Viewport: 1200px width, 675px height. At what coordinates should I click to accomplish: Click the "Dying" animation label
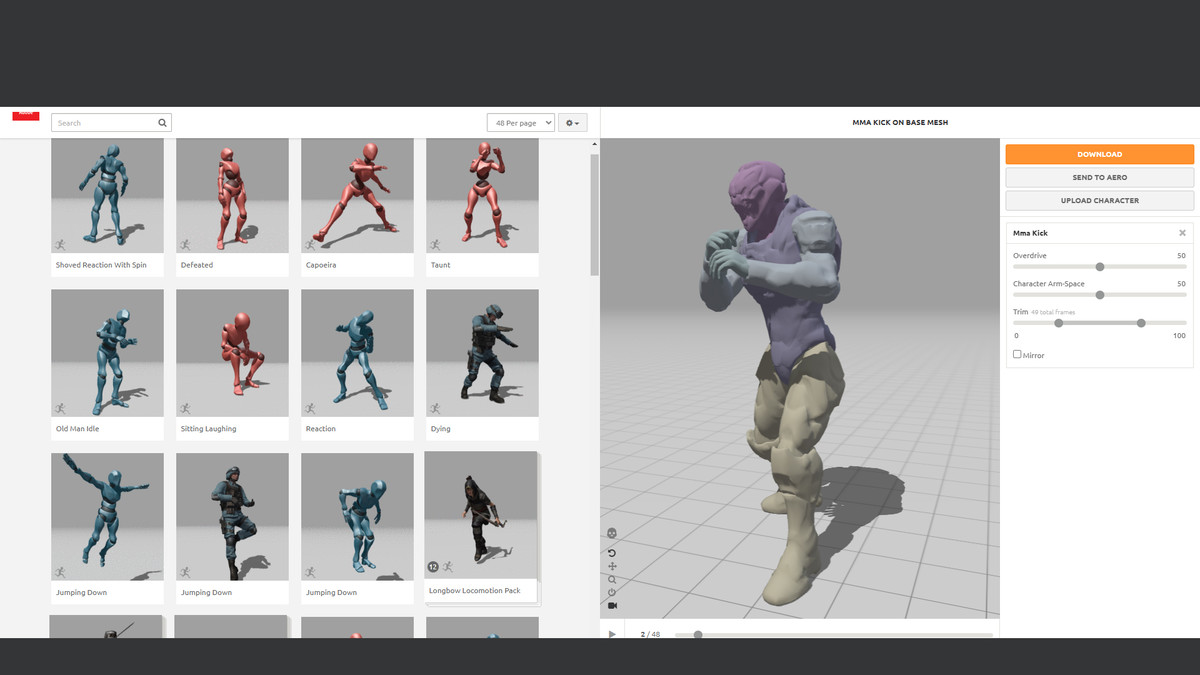tap(441, 429)
